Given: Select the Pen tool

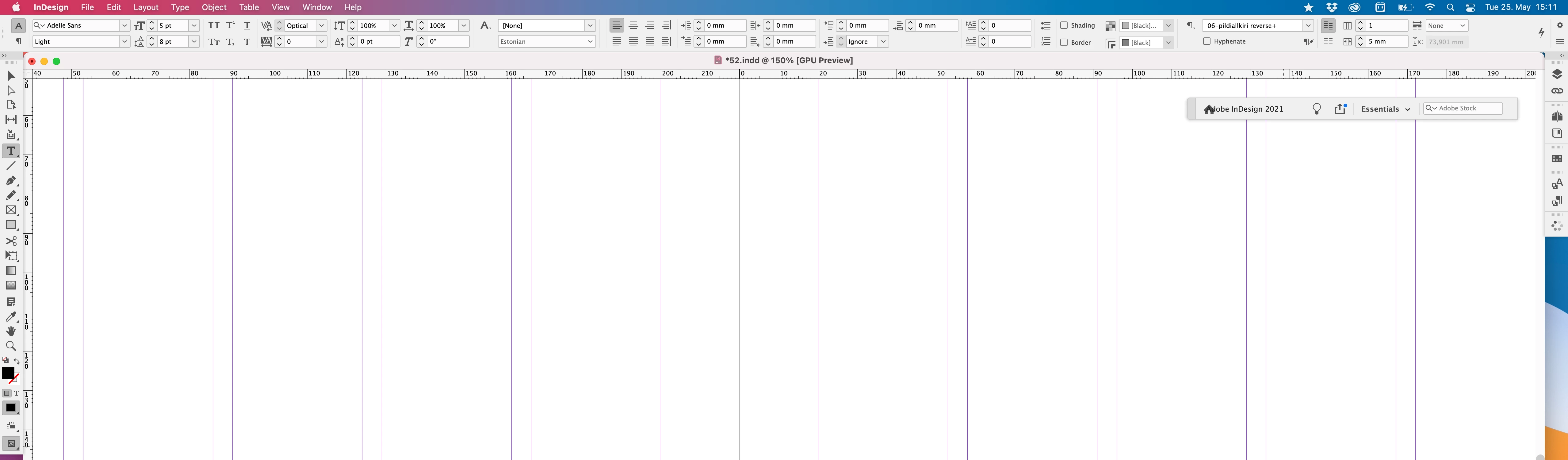Looking at the screenshot, I should (x=11, y=181).
